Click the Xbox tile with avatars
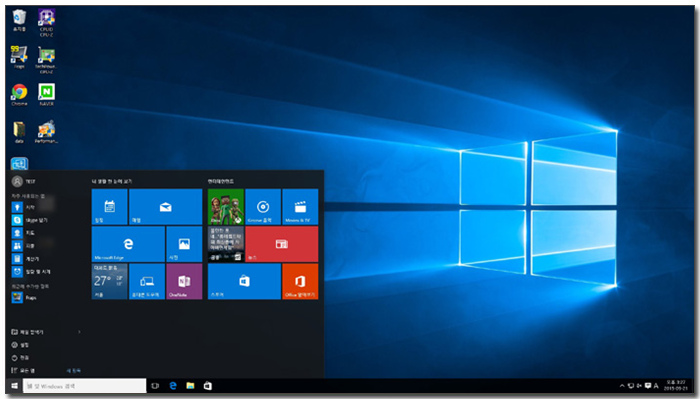700x399 pixels. click(225, 207)
